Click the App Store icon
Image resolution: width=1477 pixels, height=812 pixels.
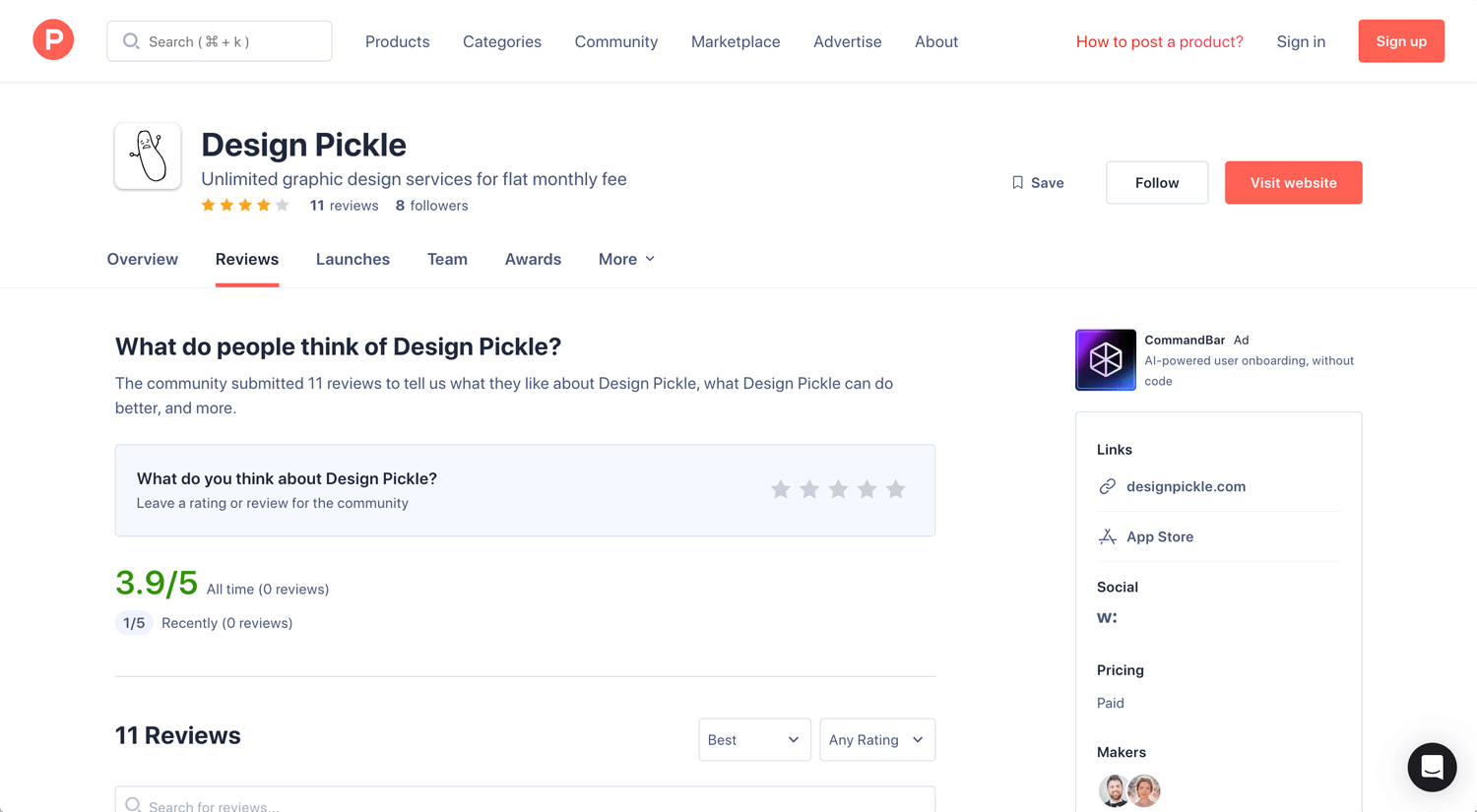click(1108, 536)
